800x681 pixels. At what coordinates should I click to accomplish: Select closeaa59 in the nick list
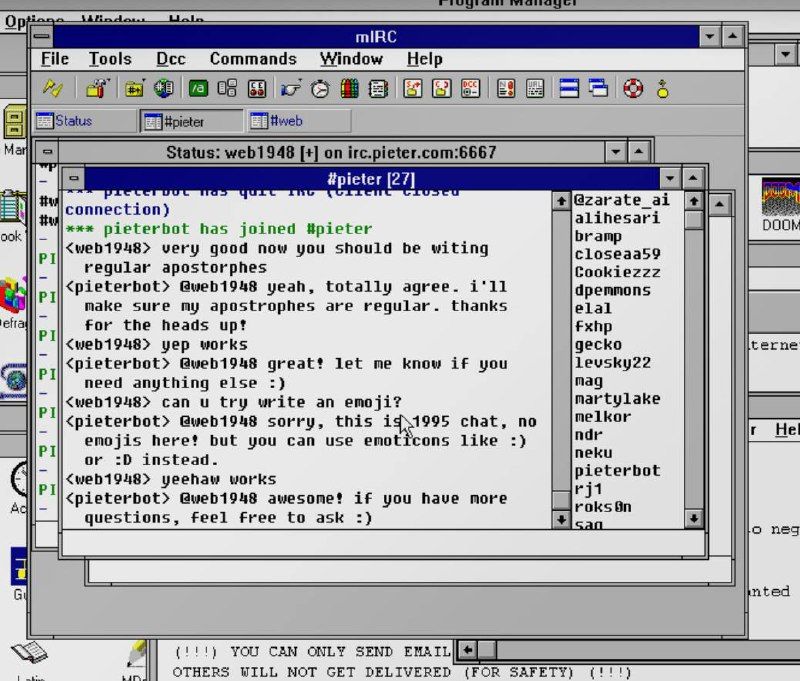point(617,254)
